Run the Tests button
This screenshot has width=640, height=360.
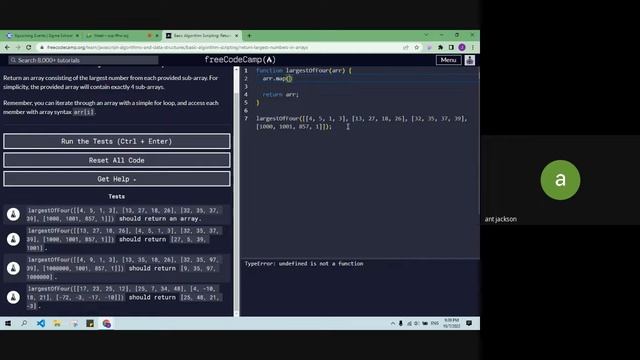tap(117, 141)
